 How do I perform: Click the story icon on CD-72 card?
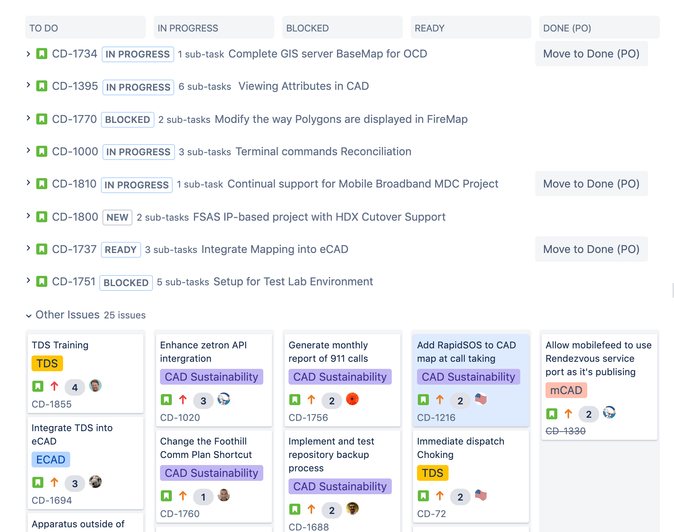coord(423,496)
